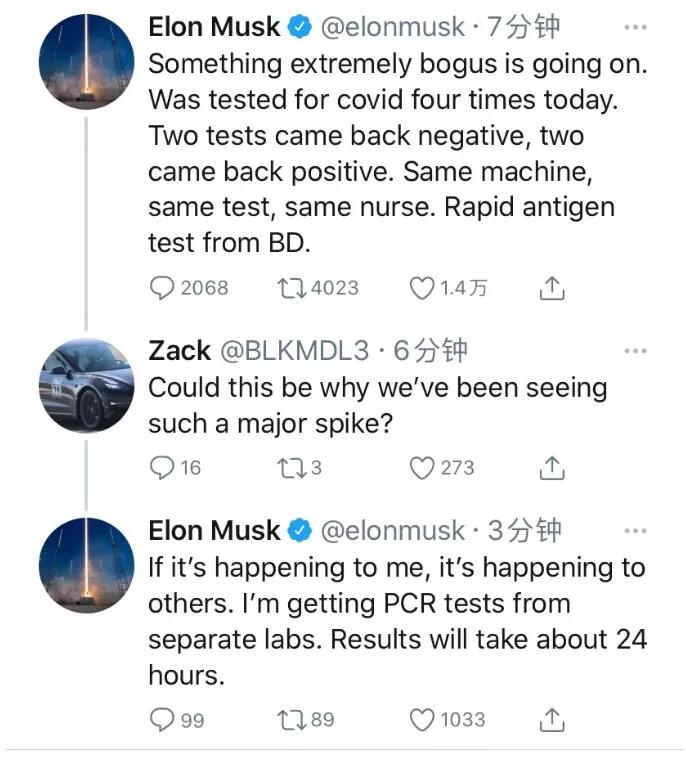Share the PCR tests tweet
Viewport: 686px width, 757px height.
click(x=552, y=719)
